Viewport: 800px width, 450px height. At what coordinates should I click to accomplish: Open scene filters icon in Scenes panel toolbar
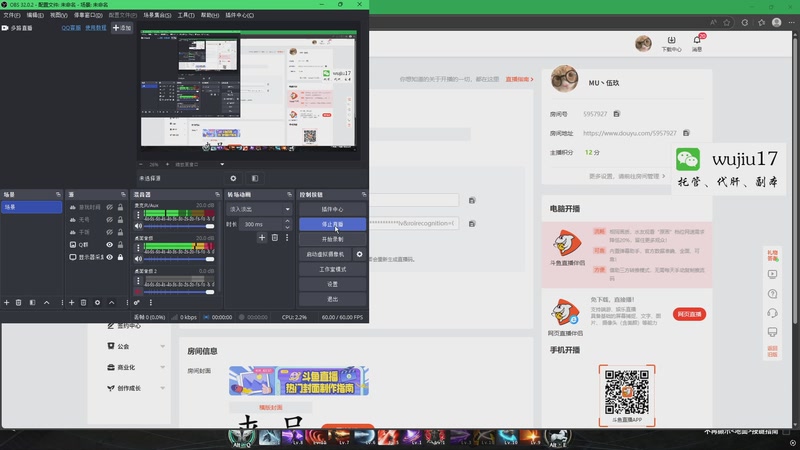(32, 303)
